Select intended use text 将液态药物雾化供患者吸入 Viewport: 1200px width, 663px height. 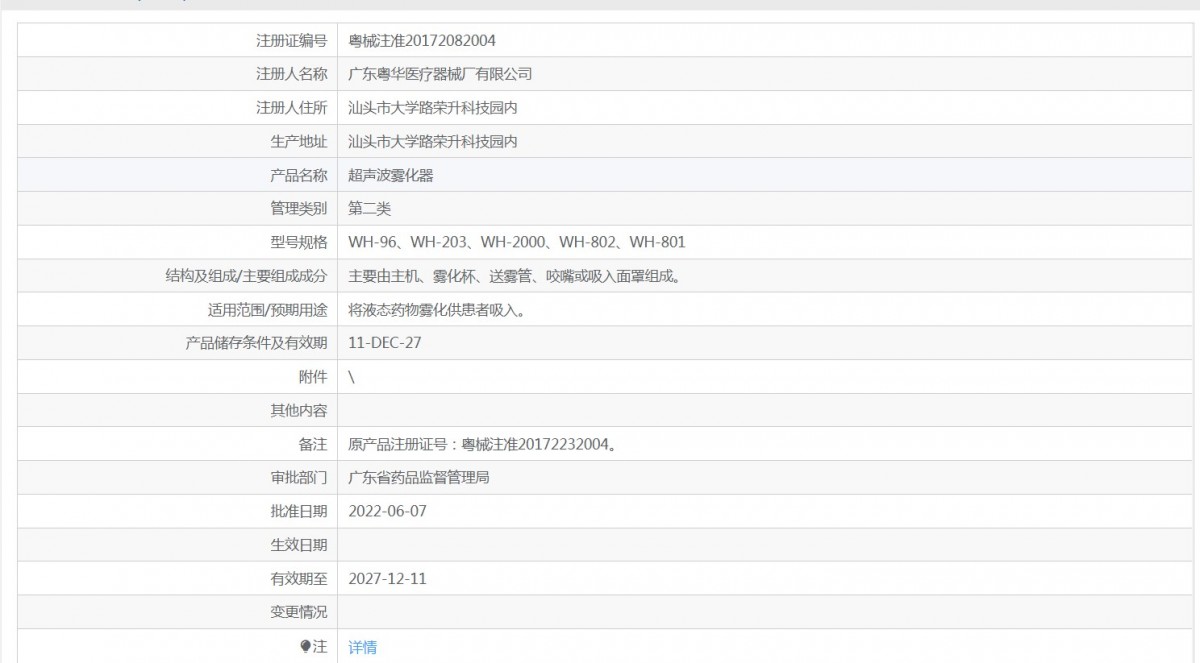tap(437, 310)
